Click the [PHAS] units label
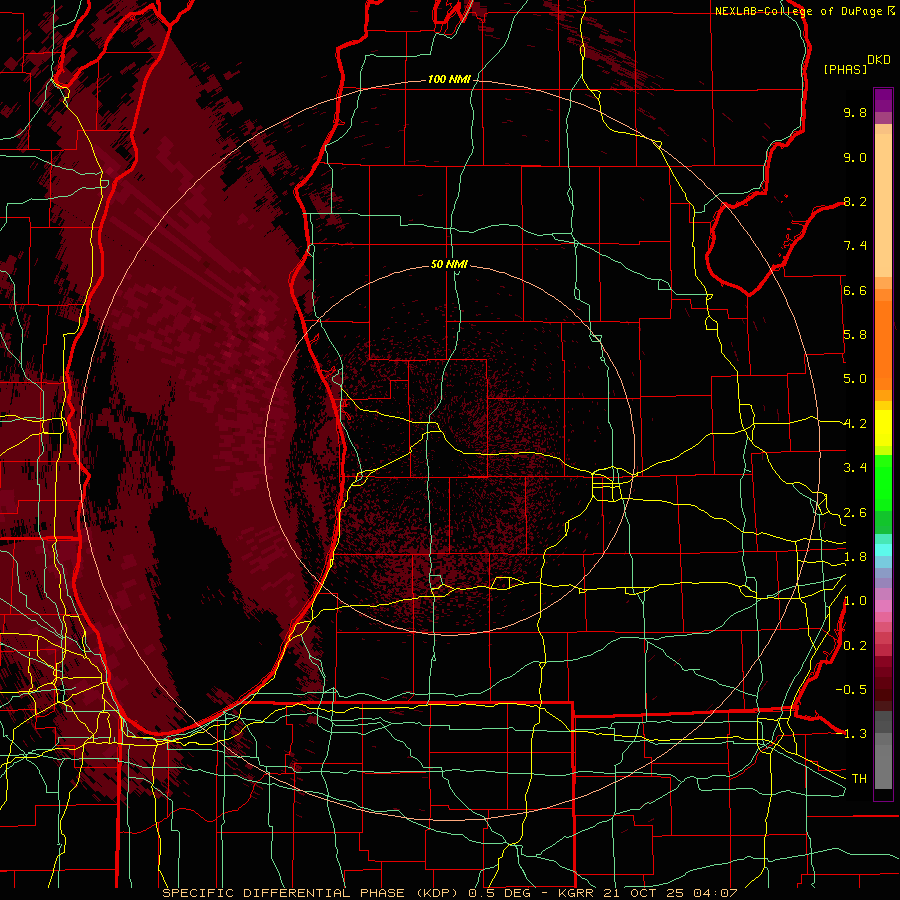This screenshot has height=900, width=900. coord(845,69)
